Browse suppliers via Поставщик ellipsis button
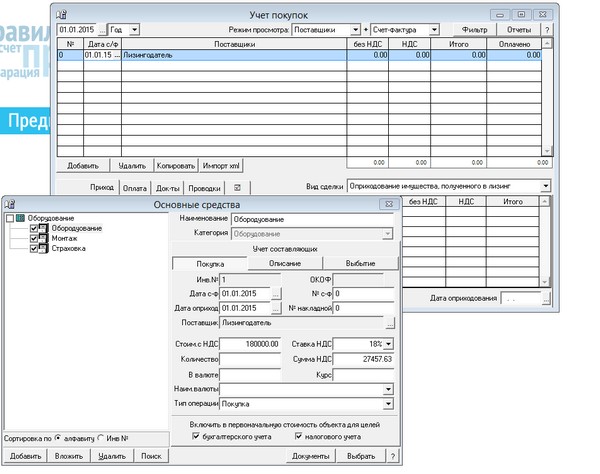Viewport: 600px width, 474px height. tap(390, 324)
